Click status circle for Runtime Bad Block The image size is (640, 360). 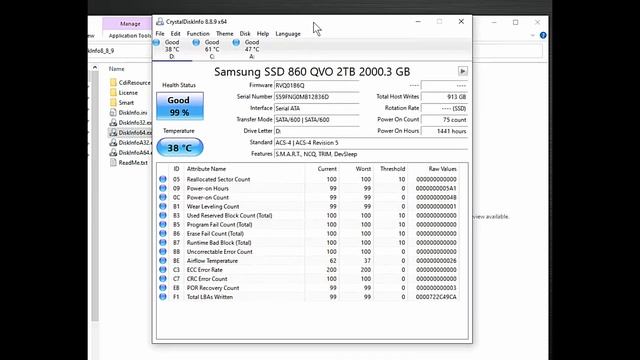(163, 242)
